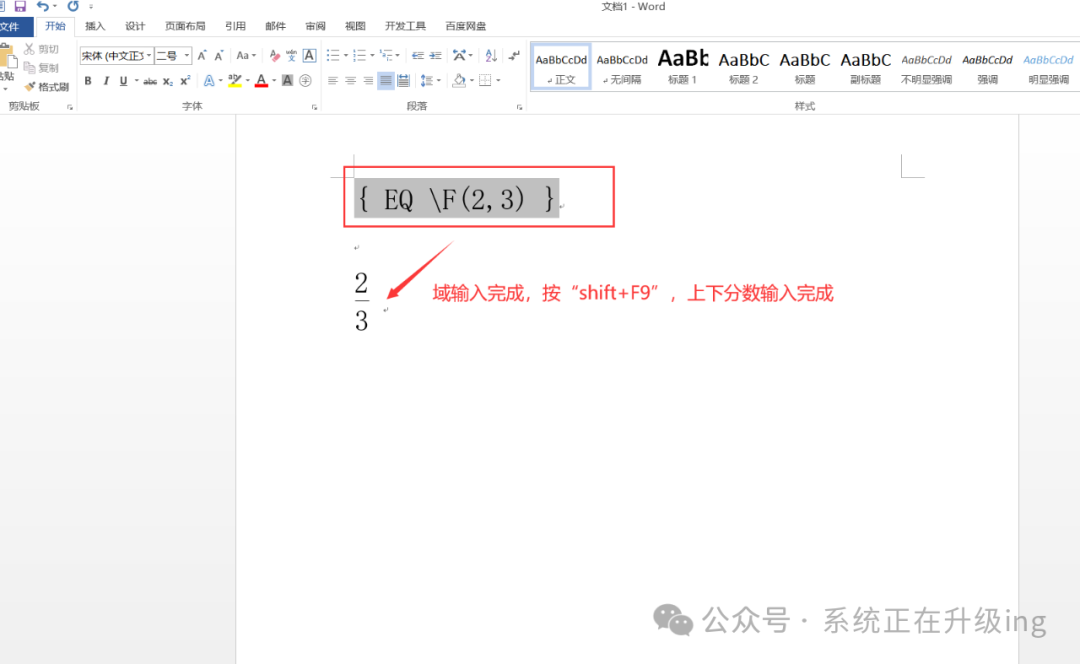Switch to the 百度网盘 tab
Viewport: 1080px width, 664px height.
tap(466, 26)
